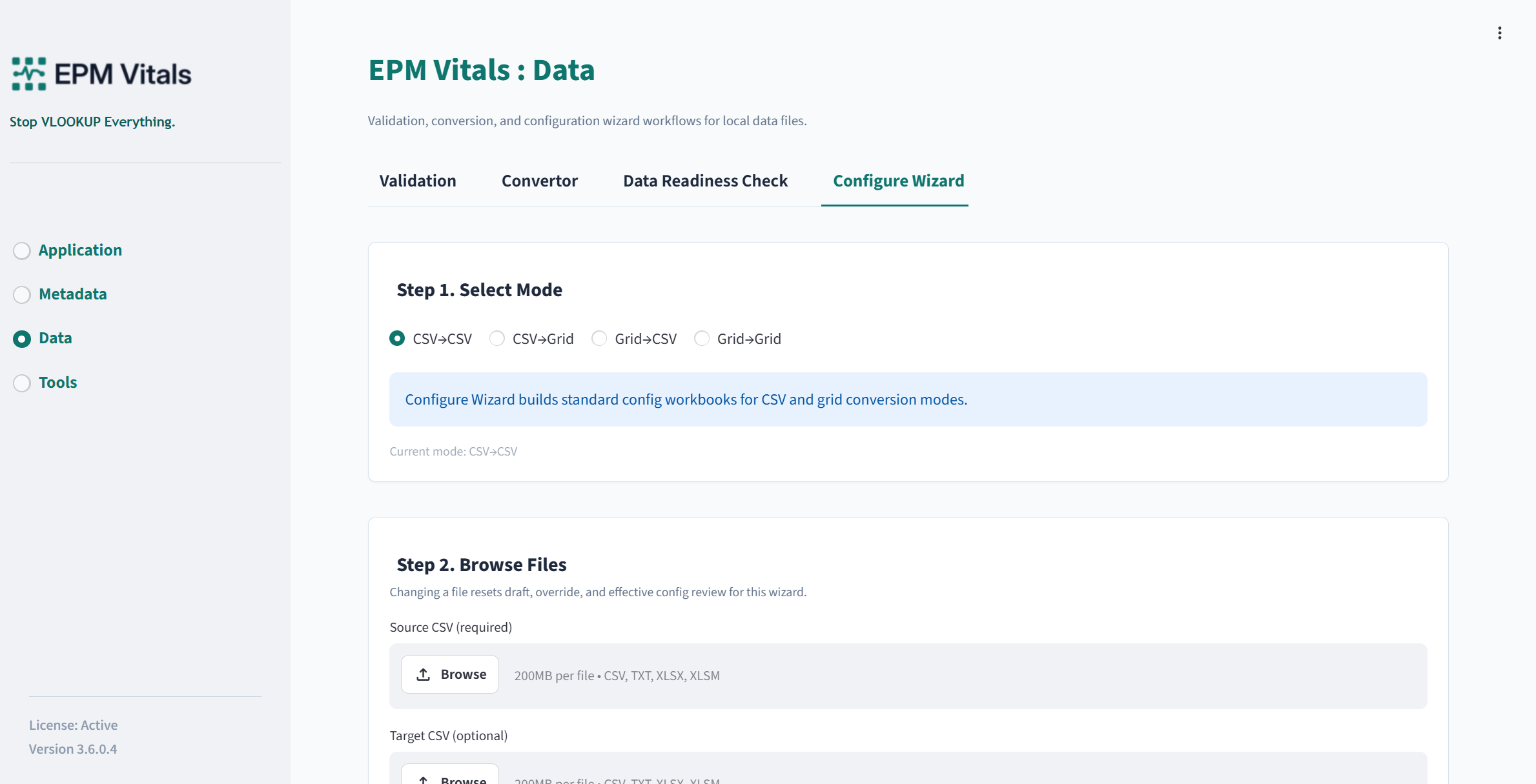Choose CSV→Grid mode
This screenshot has width=1536, height=784.
coord(531,339)
